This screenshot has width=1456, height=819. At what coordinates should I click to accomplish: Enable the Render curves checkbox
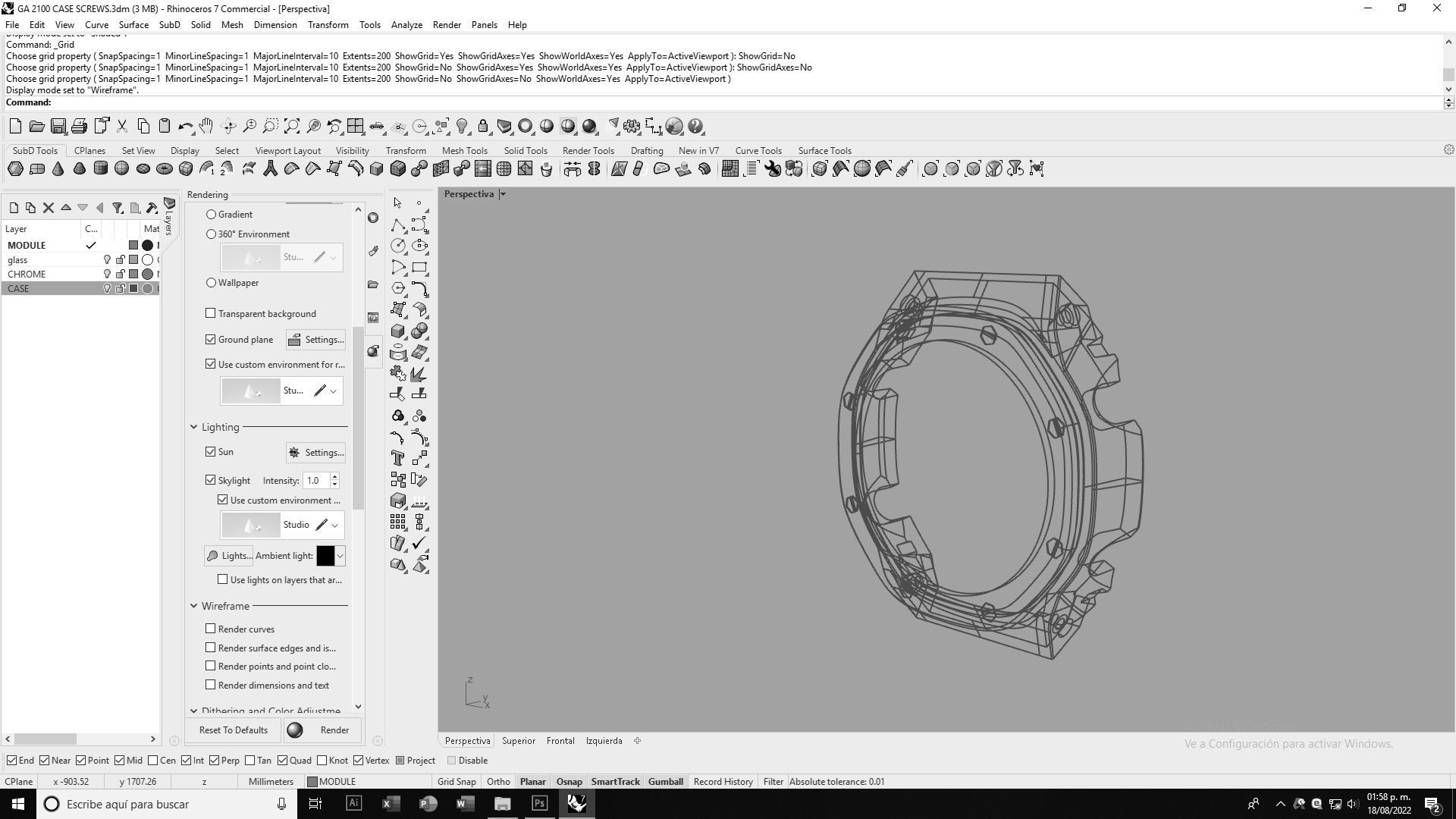211,629
